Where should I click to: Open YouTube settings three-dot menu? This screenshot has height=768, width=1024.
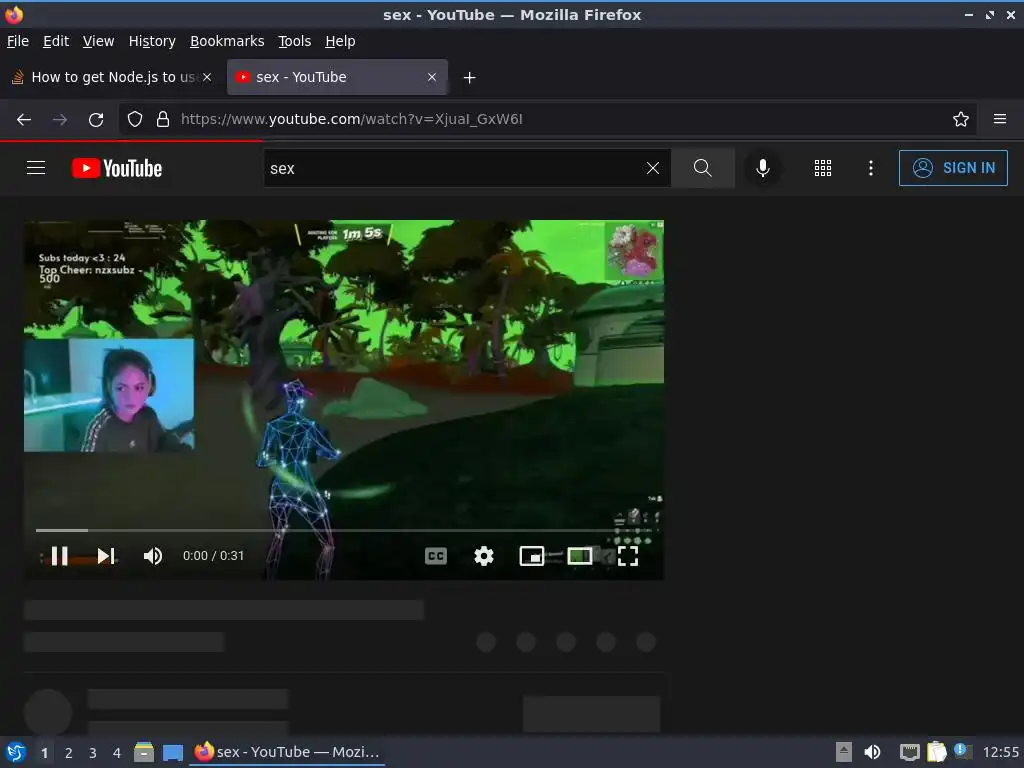[871, 168]
